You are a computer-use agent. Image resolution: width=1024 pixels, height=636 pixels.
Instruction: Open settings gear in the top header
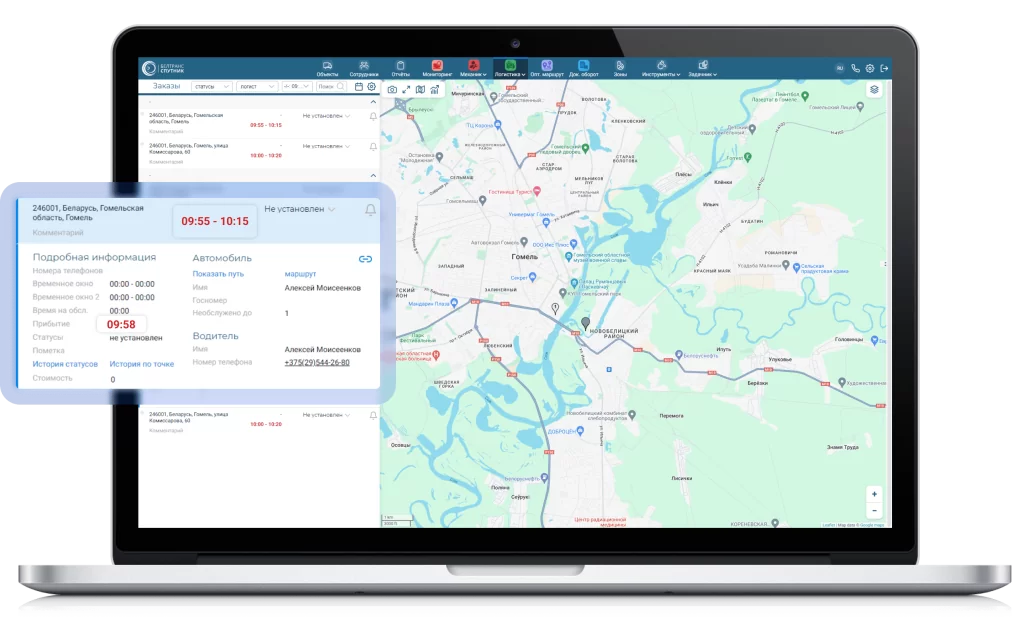pyautogui.click(x=870, y=68)
